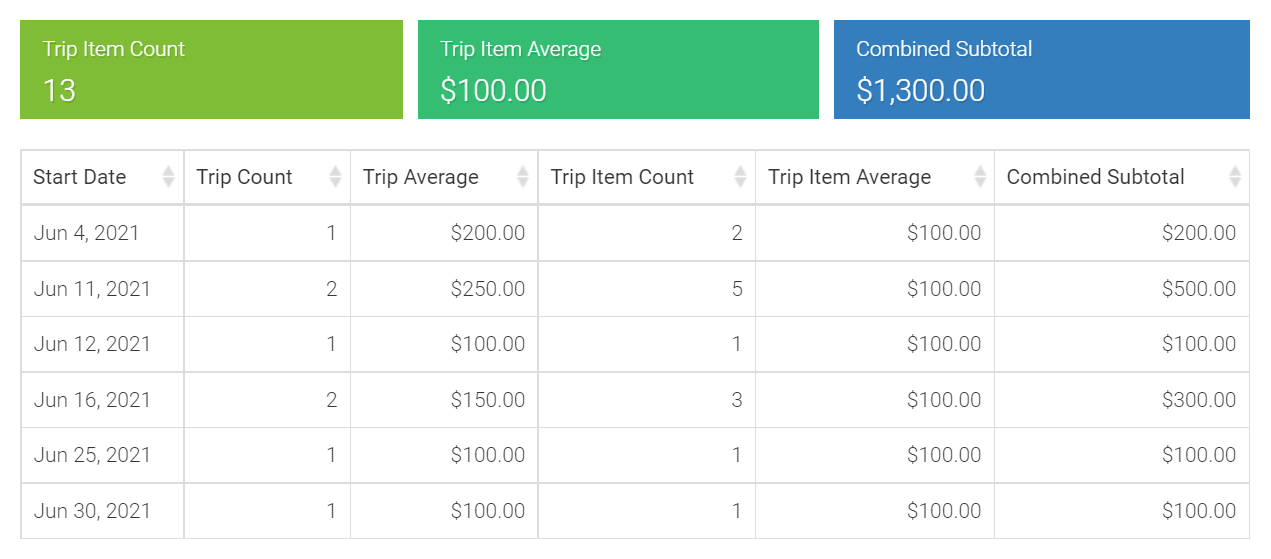Click the Jun 11, 2021 date cell
Viewport: 1271px width, 559px height.
click(x=103, y=289)
